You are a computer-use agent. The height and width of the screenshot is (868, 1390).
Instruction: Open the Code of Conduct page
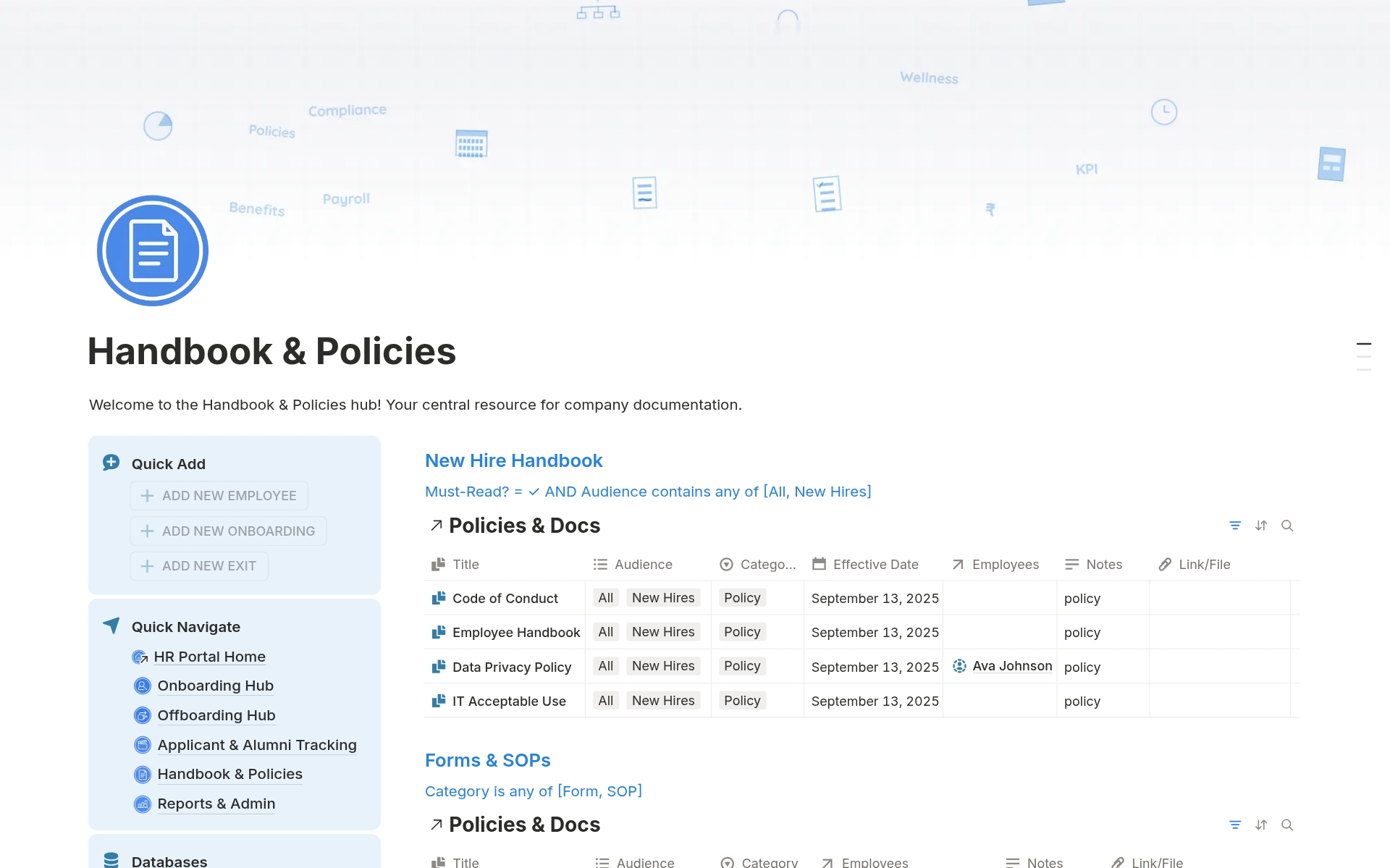click(505, 599)
